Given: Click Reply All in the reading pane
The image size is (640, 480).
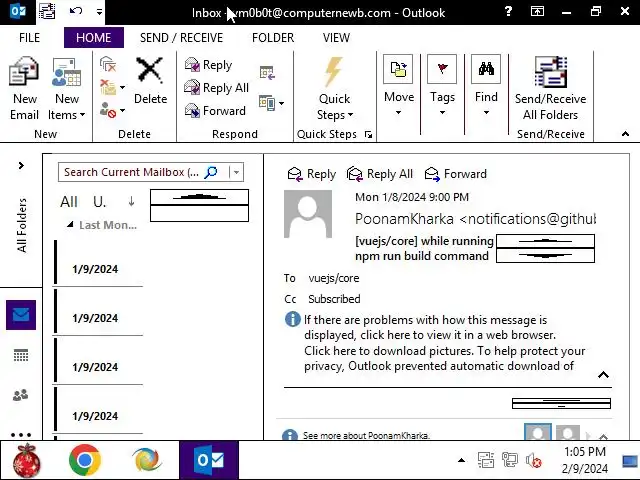Looking at the screenshot, I should (380, 174).
